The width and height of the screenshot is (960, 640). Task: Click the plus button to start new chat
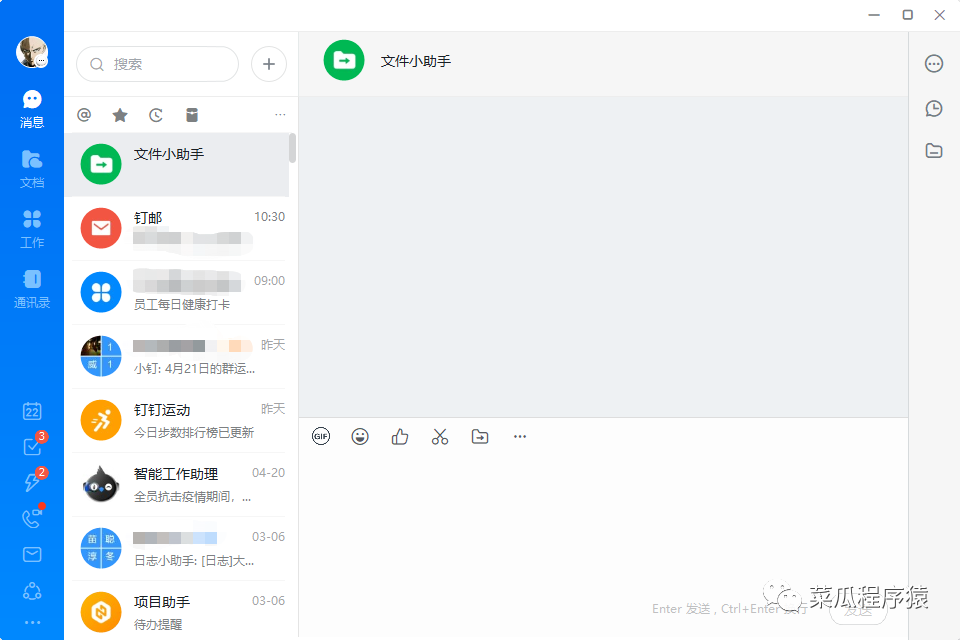(269, 64)
